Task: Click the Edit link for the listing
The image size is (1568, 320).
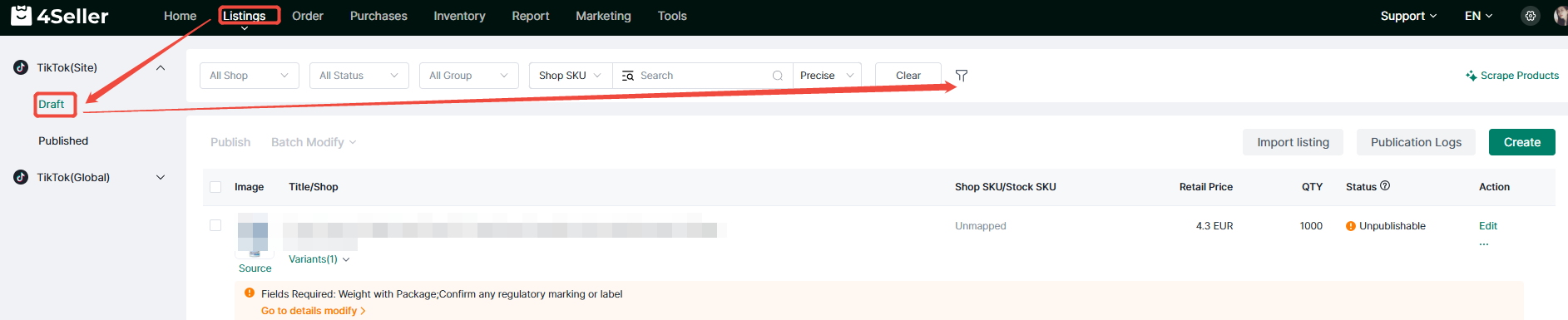Action: coord(1488,226)
